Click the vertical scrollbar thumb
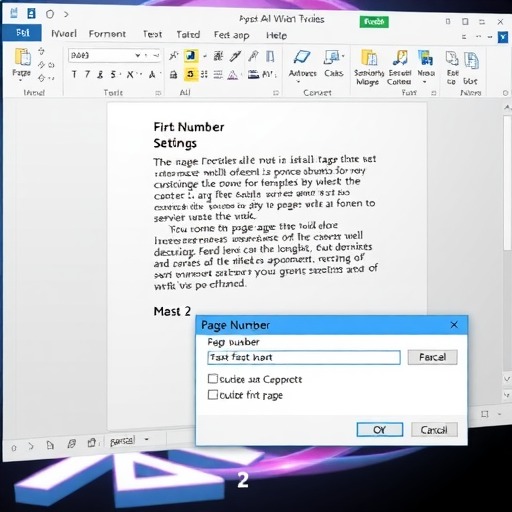 (507, 183)
